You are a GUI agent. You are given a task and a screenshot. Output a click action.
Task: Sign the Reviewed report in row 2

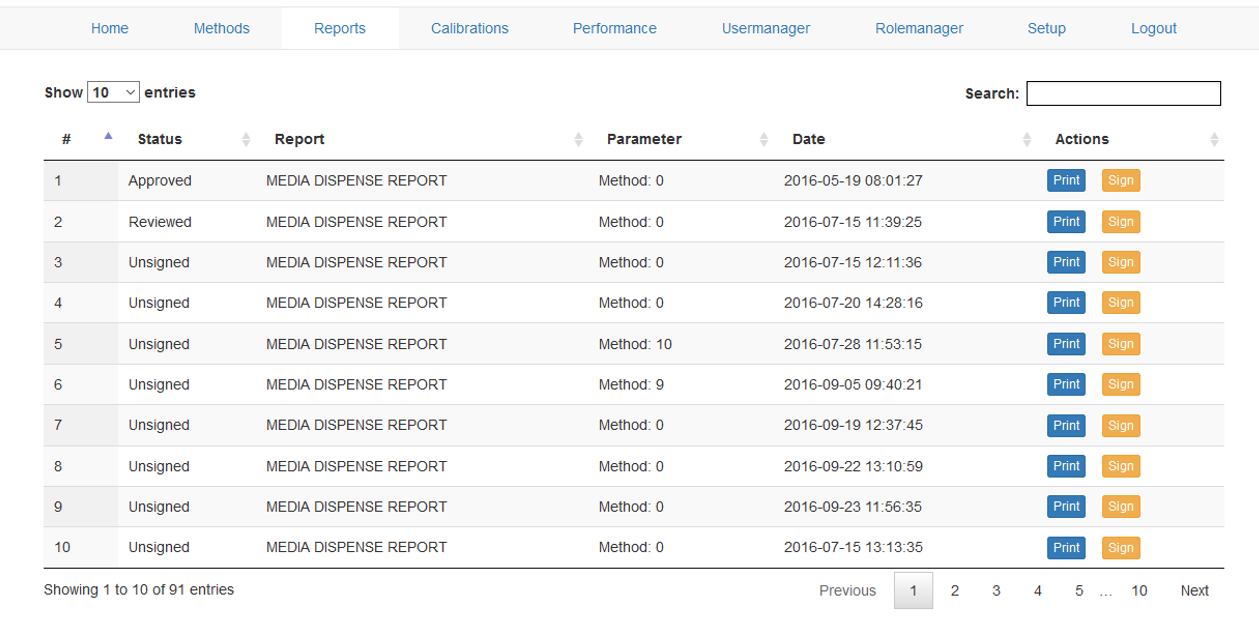(x=1120, y=222)
